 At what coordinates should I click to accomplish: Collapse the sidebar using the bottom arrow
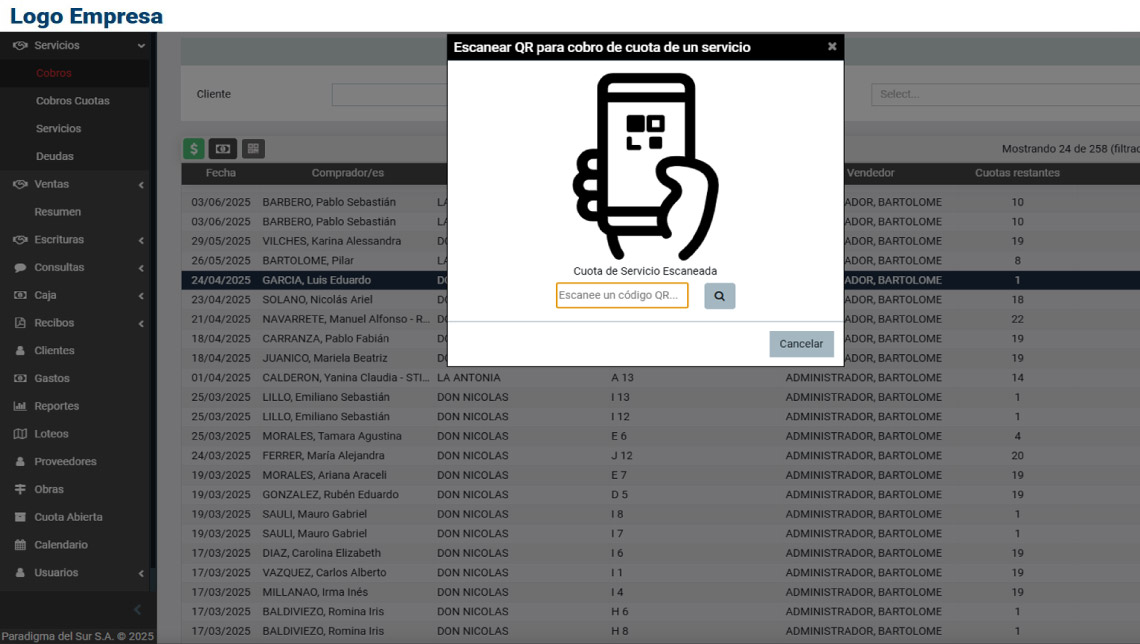tap(137, 610)
